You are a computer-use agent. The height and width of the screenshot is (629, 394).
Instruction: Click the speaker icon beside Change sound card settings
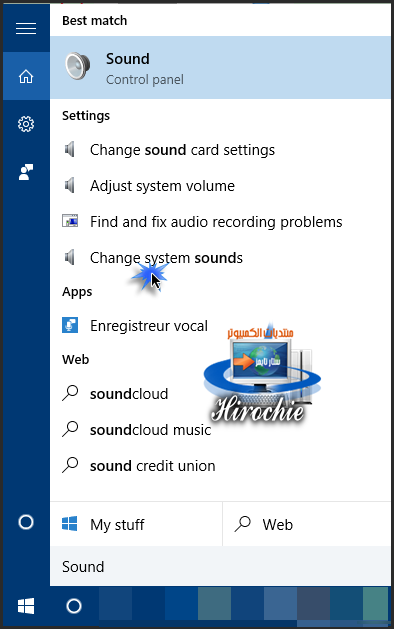pyautogui.click(x=70, y=150)
